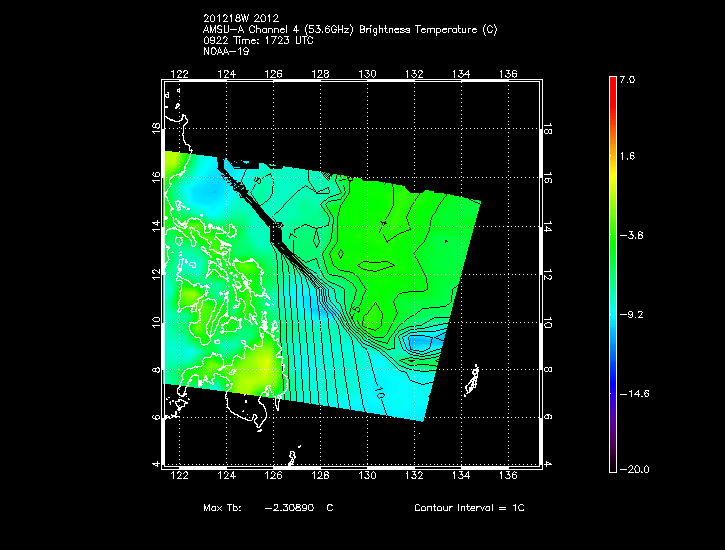The image size is (725, 550).
Task: Click the right-axis latitude label '16'
Action: coord(547,178)
